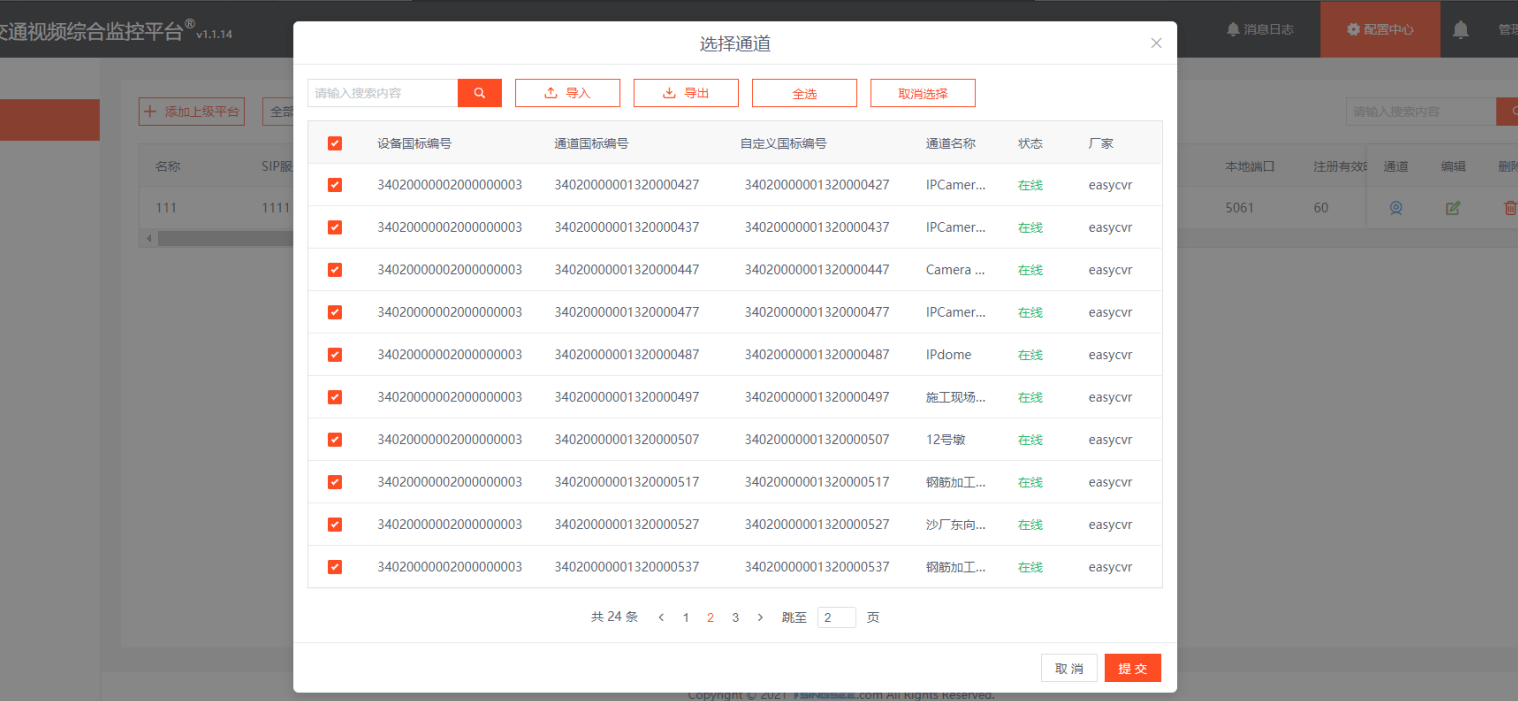Click the 提交 submit button
1518x701 pixels.
point(1132,668)
